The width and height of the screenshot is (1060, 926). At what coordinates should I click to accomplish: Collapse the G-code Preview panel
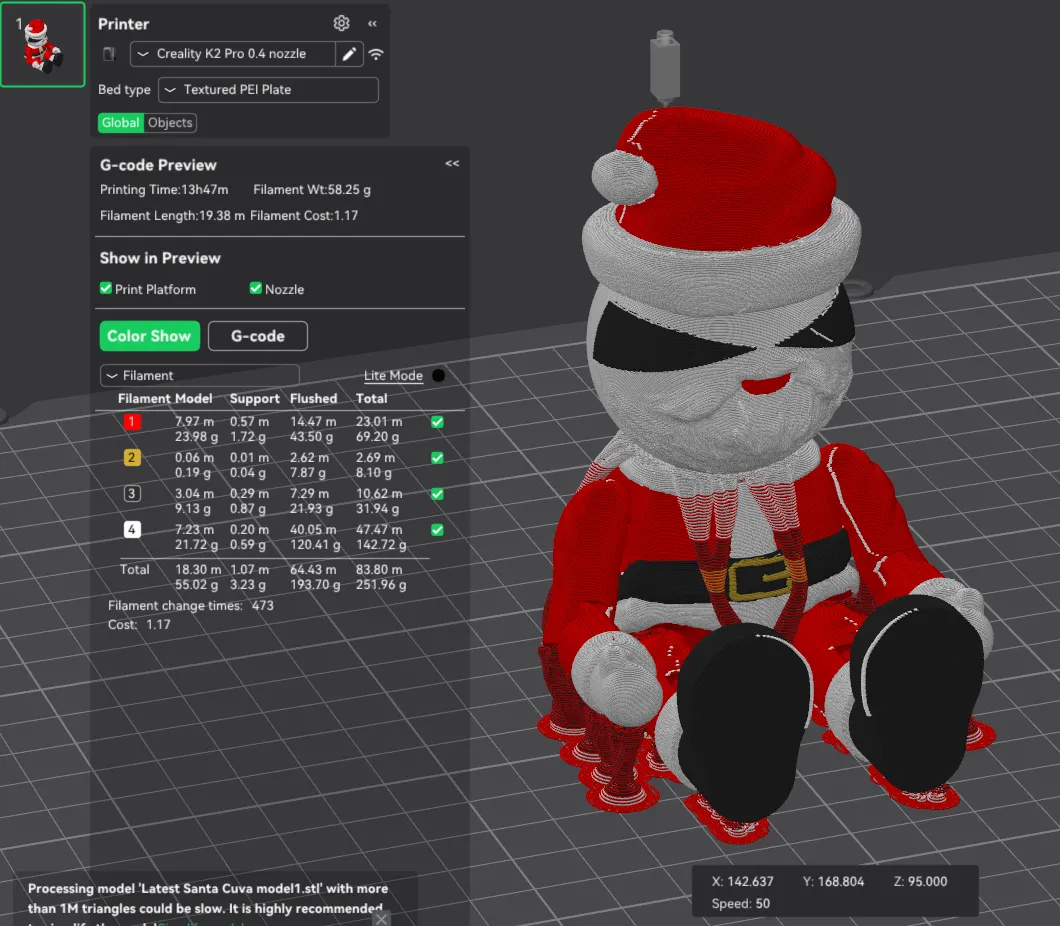[452, 163]
